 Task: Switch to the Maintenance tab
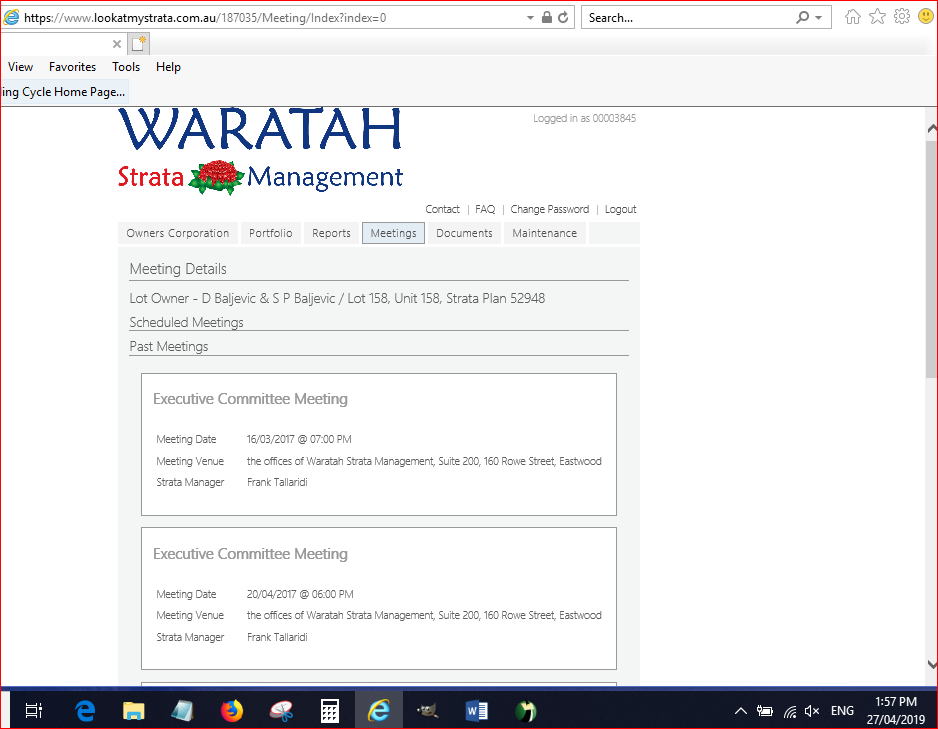pyautogui.click(x=545, y=233)
